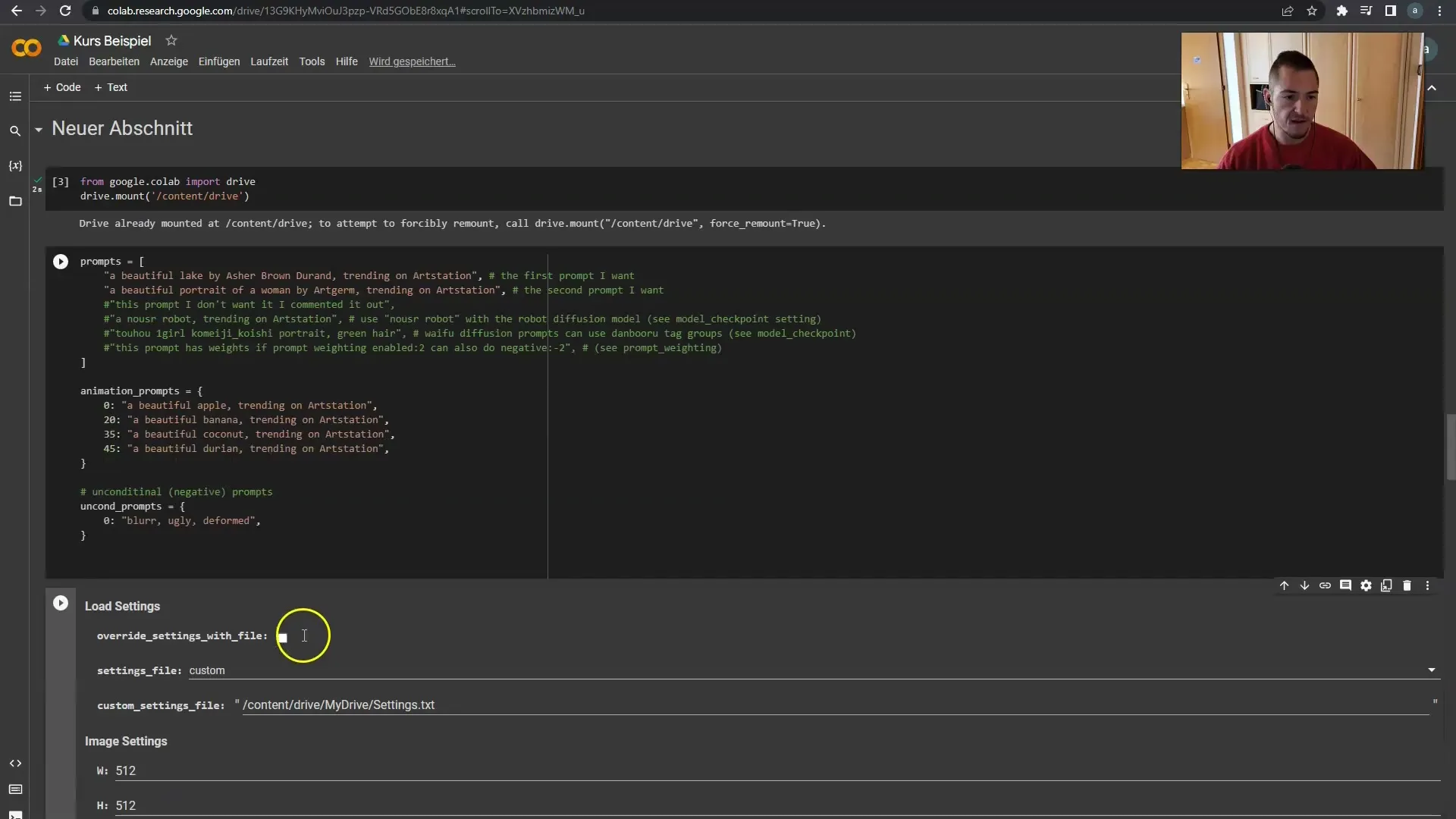Open the Anzeige menu
The width and height of the screenshot is (1456, 819).
coord(168,61)
